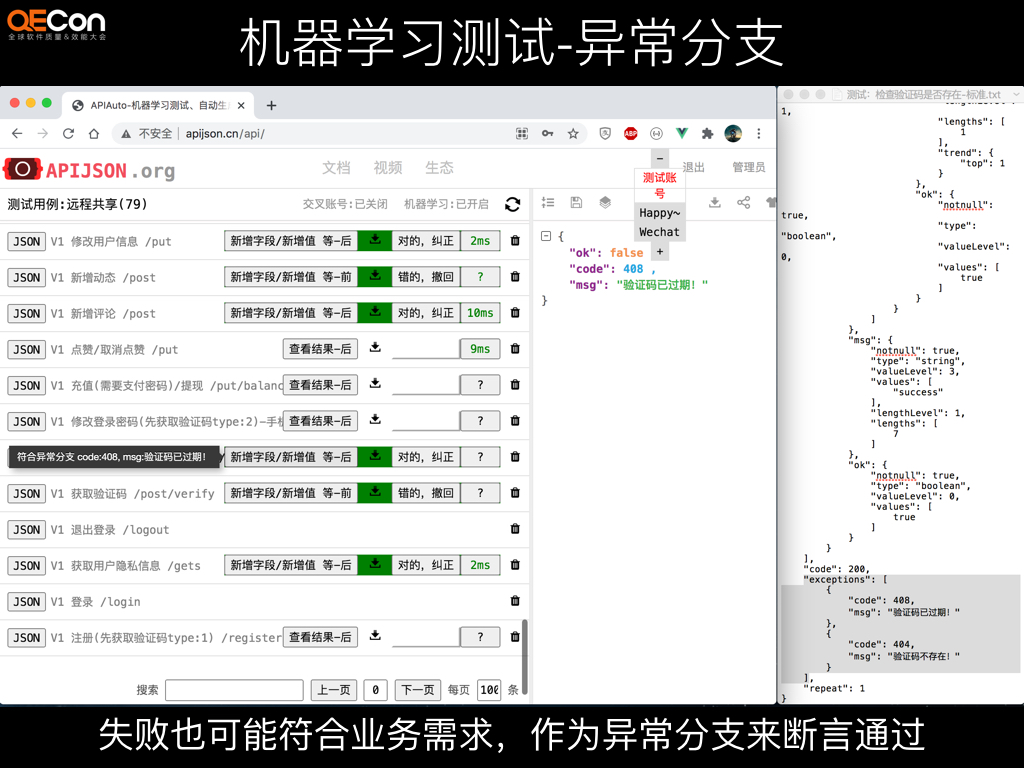This screenshot has height=768, width=1024.
Task: Delete the V1 登录 /login test case via trash icon
Action: tap(515, 601)
